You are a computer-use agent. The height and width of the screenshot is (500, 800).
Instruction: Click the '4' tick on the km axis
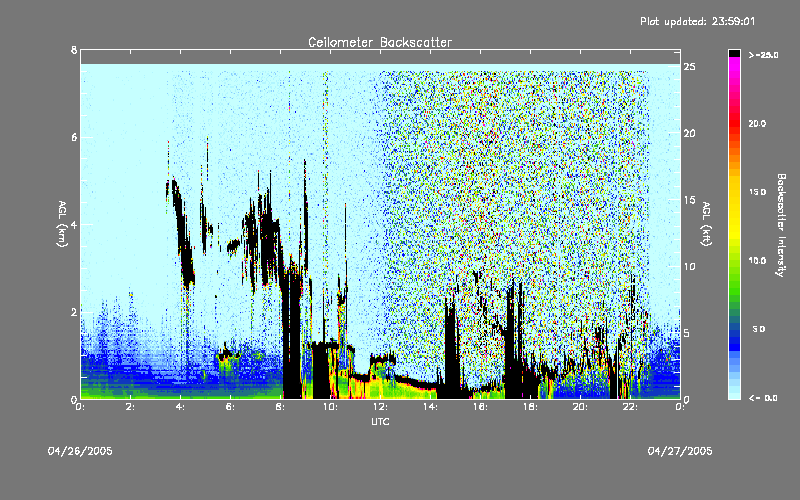(74, 224)
